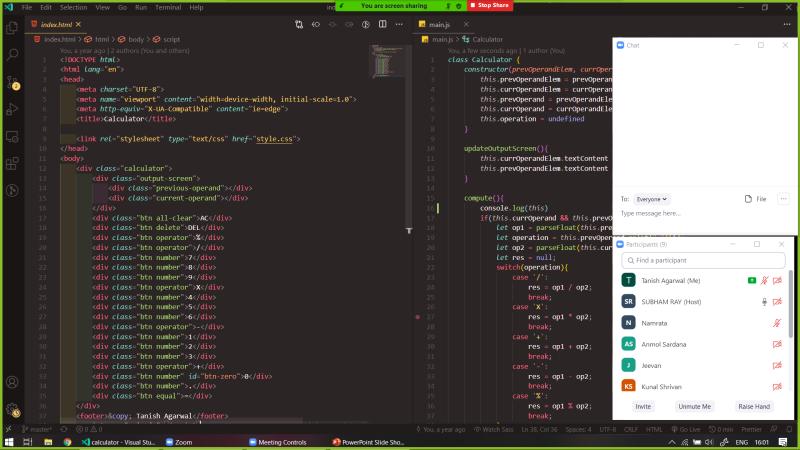The width and height of the screenshot is (800, 450).
Task: Click the shield icon in sharing bar
Action: tap(459, 6)
